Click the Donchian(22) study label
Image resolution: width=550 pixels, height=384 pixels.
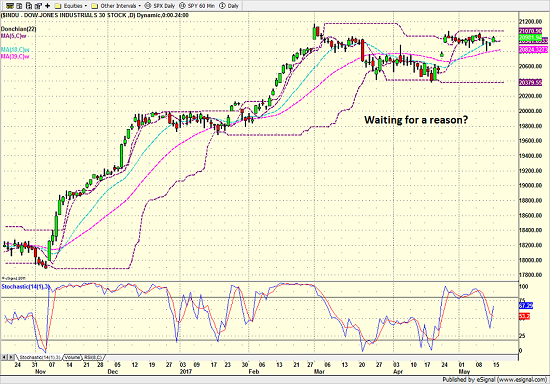click(x=18, y=29)
